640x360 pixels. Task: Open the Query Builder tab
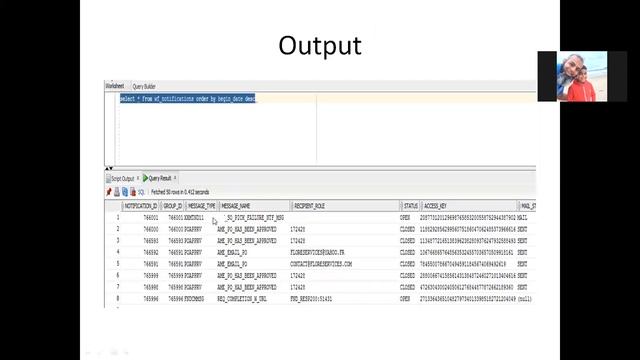[144, 87]
